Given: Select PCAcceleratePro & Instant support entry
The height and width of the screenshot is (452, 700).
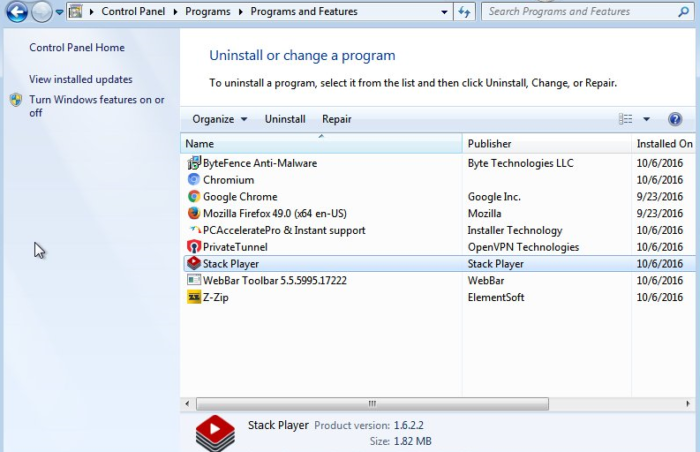Looking at the screenshot, I should tap(284, 230).
